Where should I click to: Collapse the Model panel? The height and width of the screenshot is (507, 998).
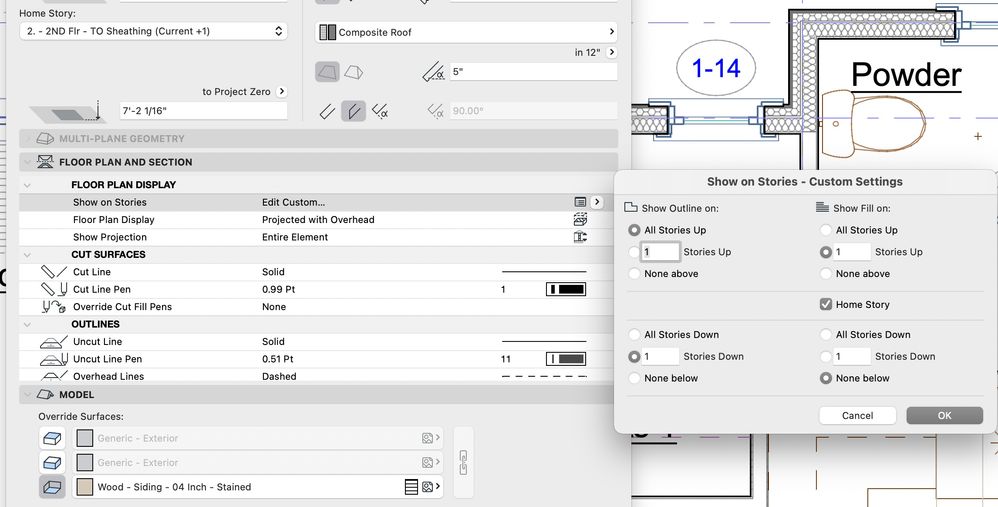click(x=27, y=394)
